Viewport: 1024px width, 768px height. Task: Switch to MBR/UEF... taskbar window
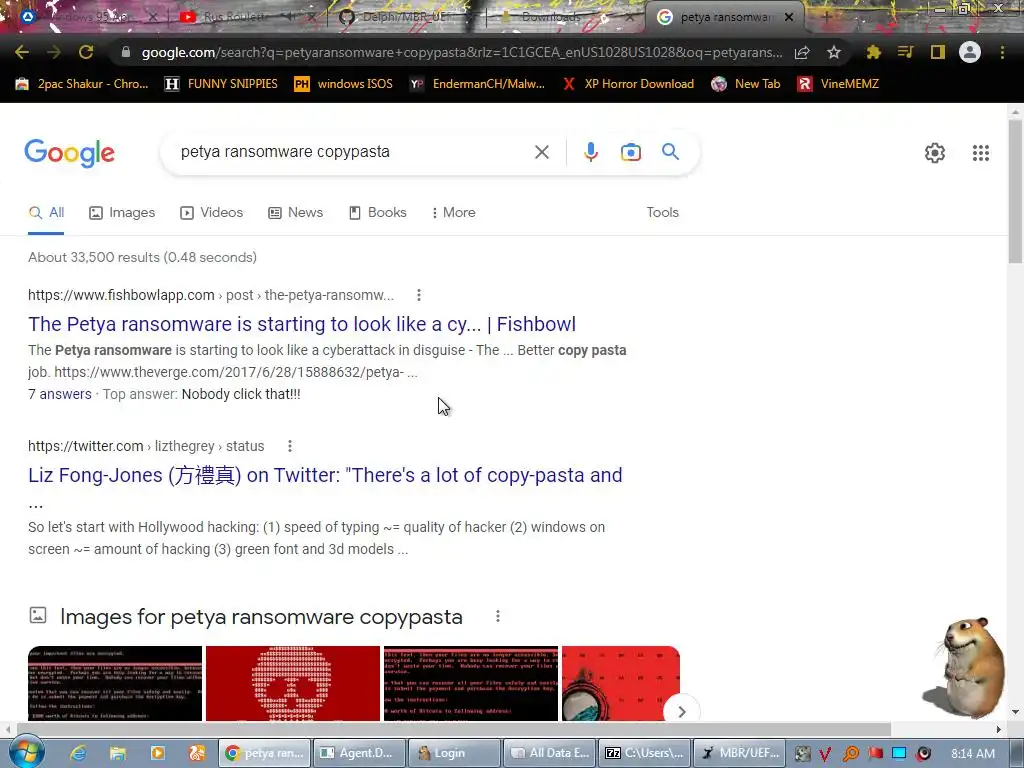pos(740,754)
